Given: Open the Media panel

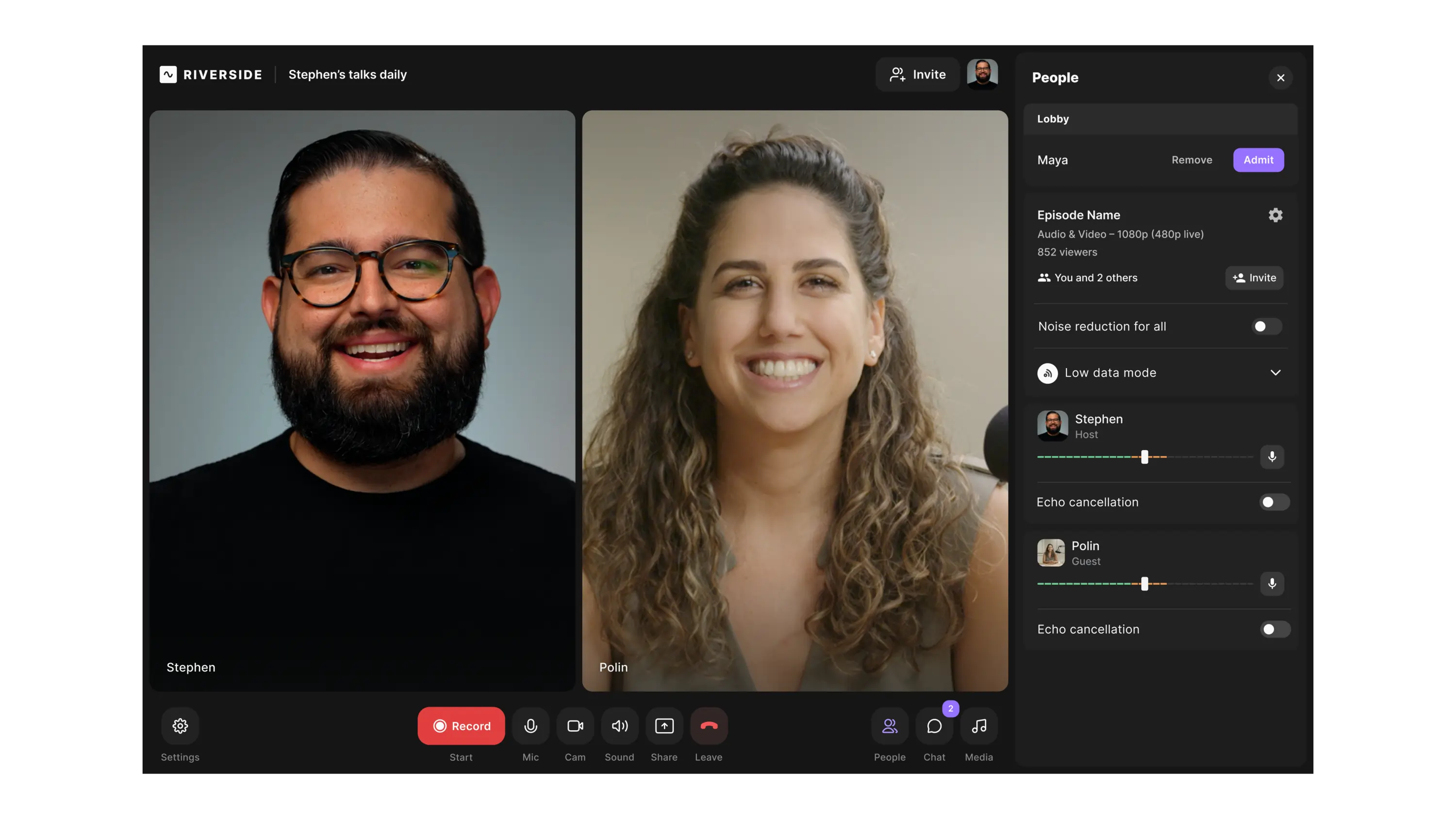Looking at the screenshot, I should click(978, 726).
